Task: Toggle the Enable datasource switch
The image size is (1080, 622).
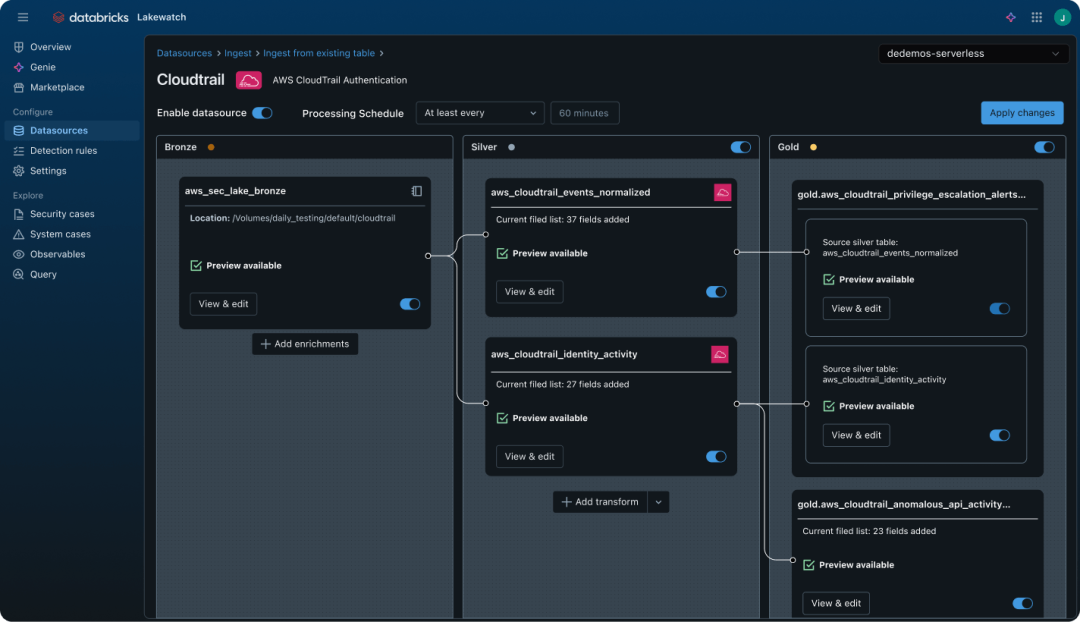Action: tap(262, 113)
